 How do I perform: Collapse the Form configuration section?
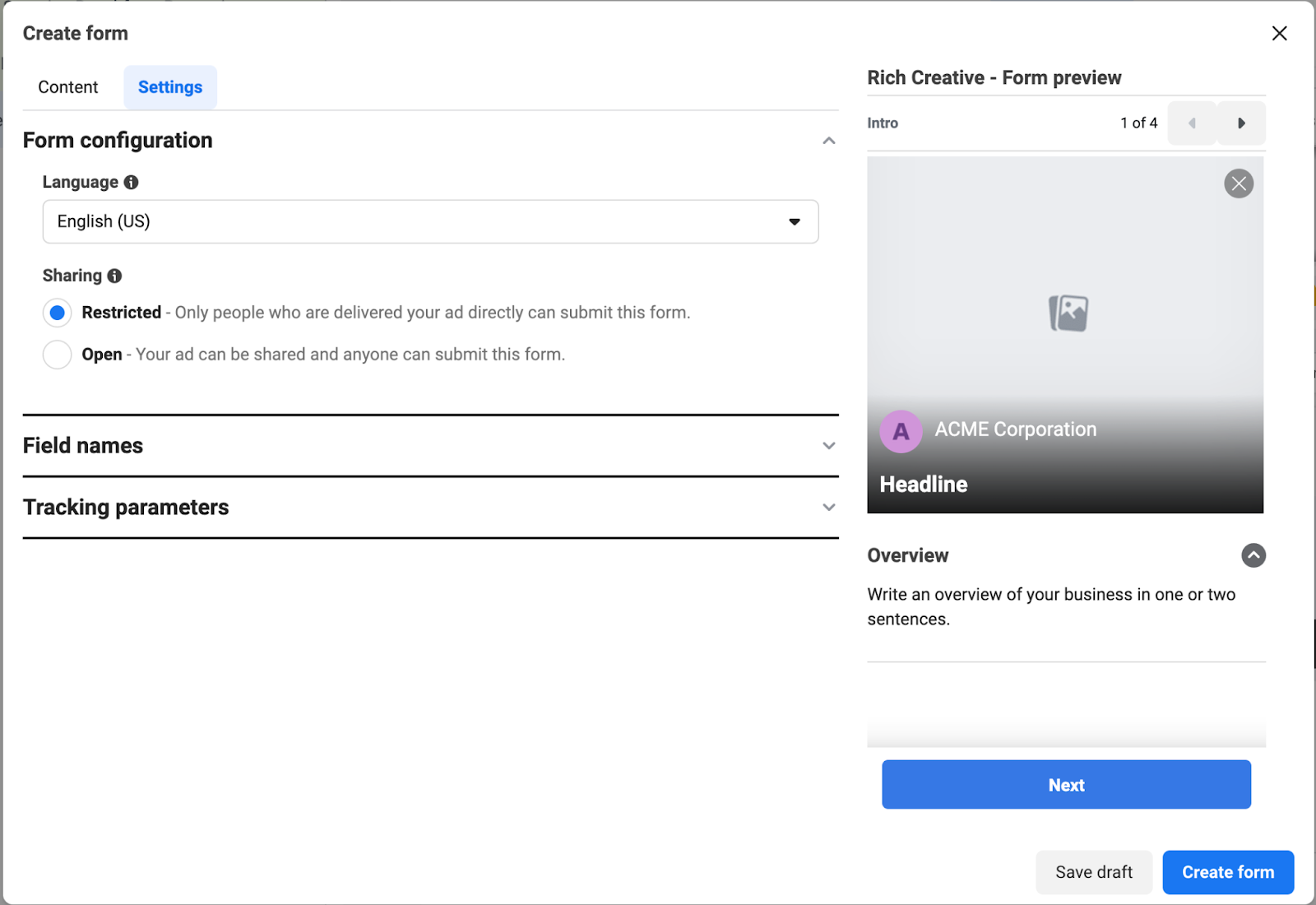click(x=828, y=141)
